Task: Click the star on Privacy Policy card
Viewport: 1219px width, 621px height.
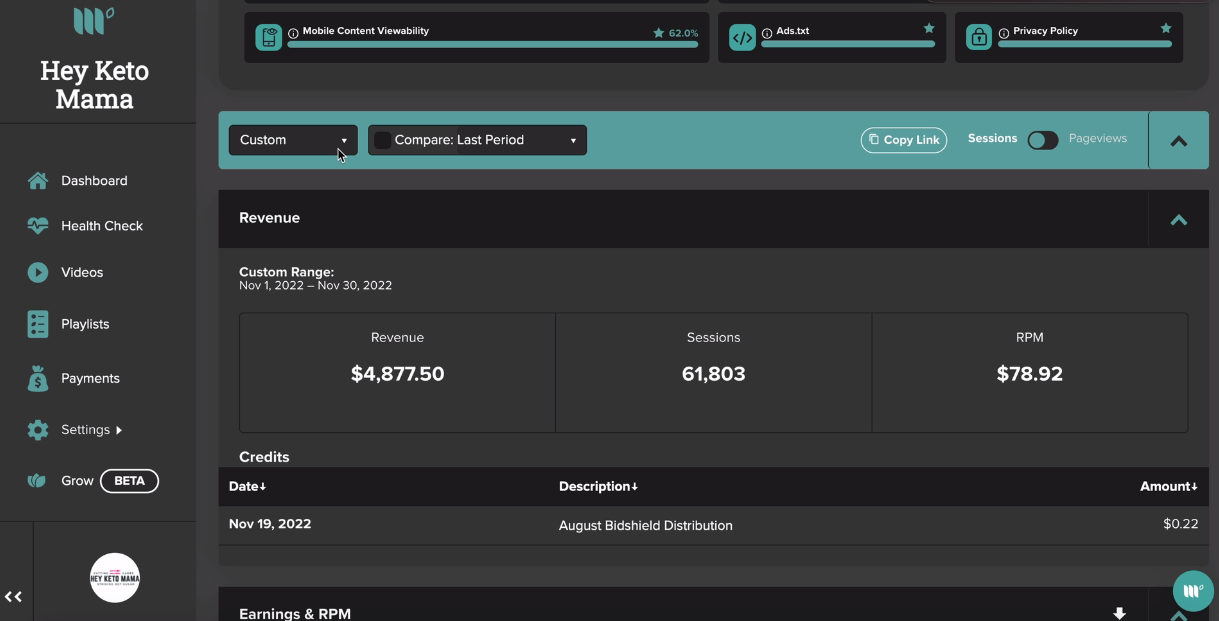Action: 1166,29
